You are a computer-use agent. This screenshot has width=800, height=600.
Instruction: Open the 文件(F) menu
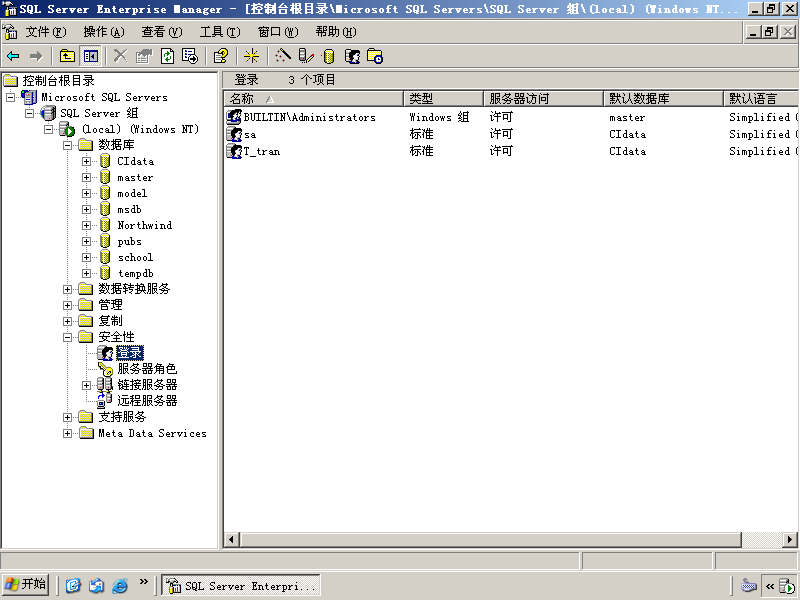(46, 32)
